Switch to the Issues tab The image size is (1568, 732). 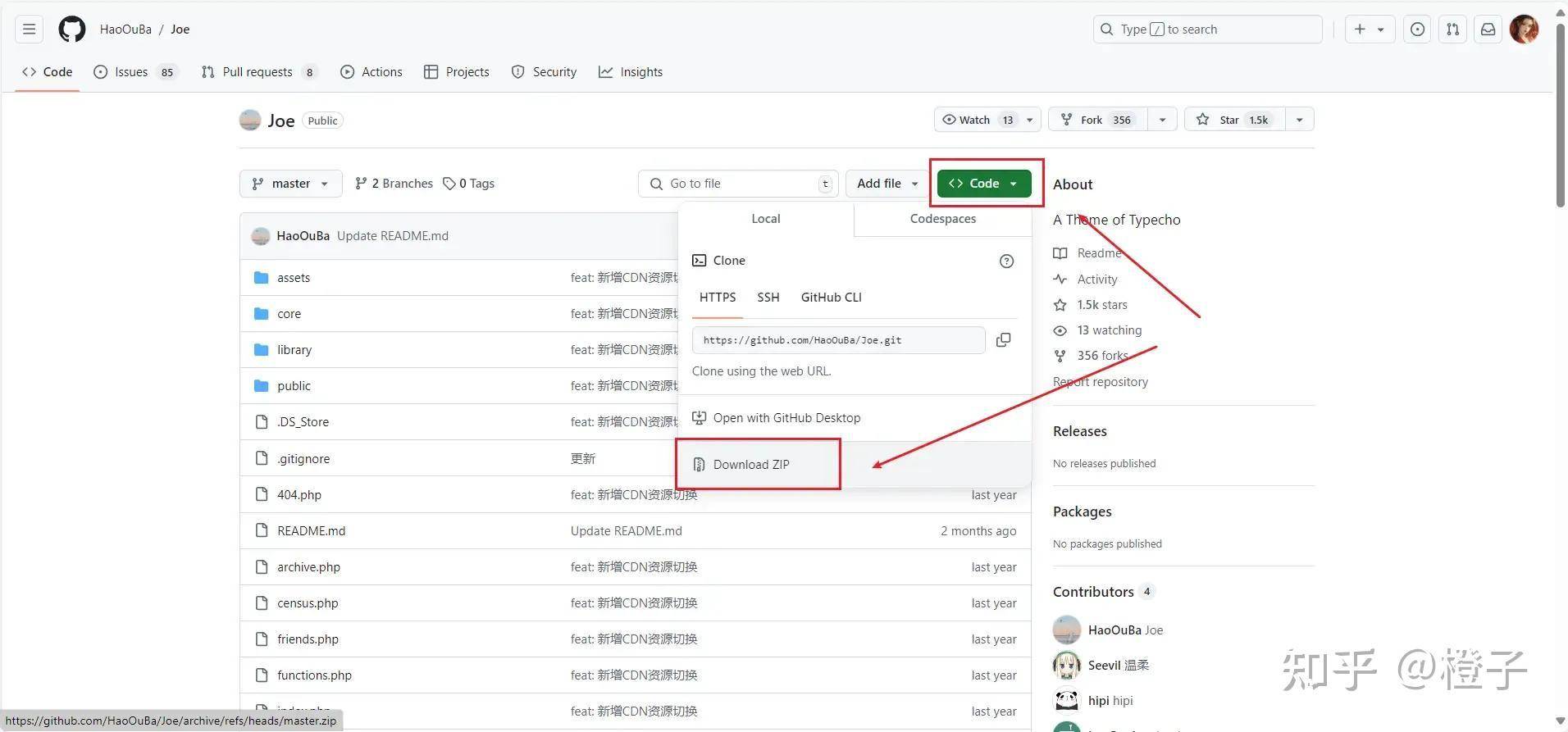pos(135,72)
